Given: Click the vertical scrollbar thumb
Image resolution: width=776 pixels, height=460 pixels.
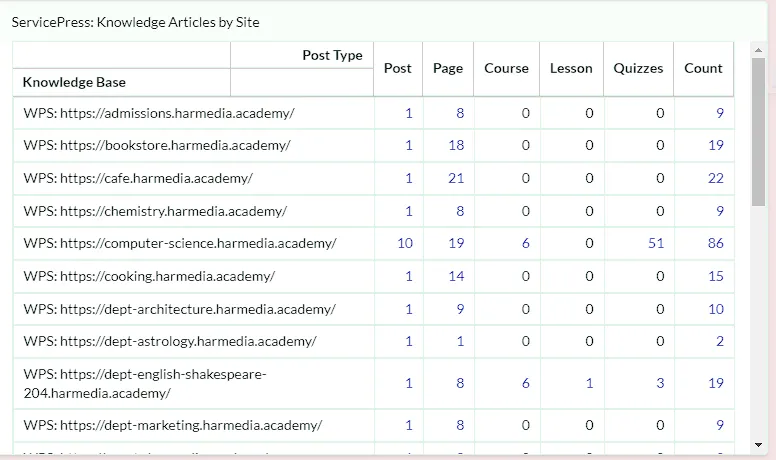Looking at the screenshot, I should click(x=758, y=132).
